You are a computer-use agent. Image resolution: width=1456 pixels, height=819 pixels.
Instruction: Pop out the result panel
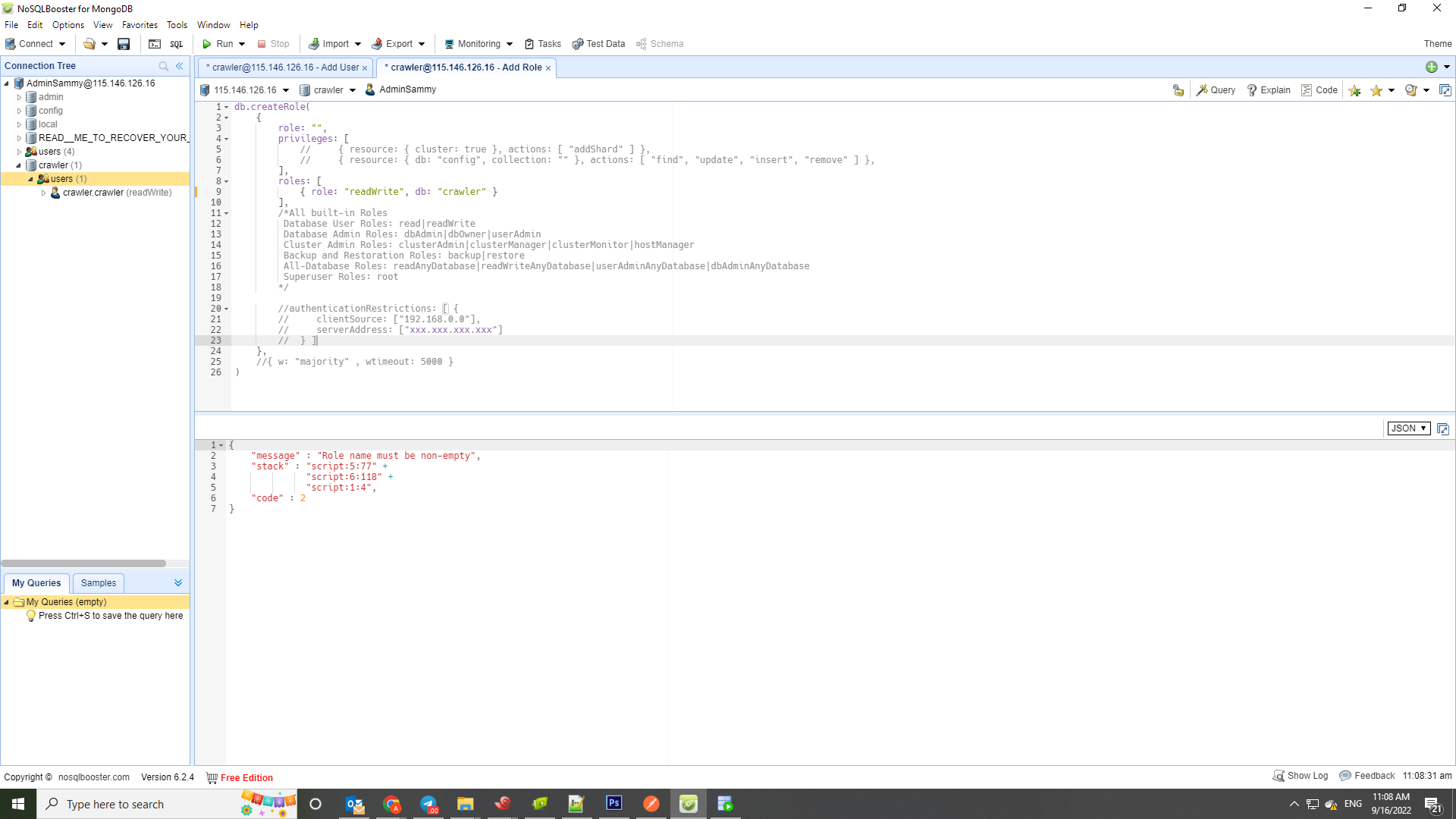point(1442,429)
